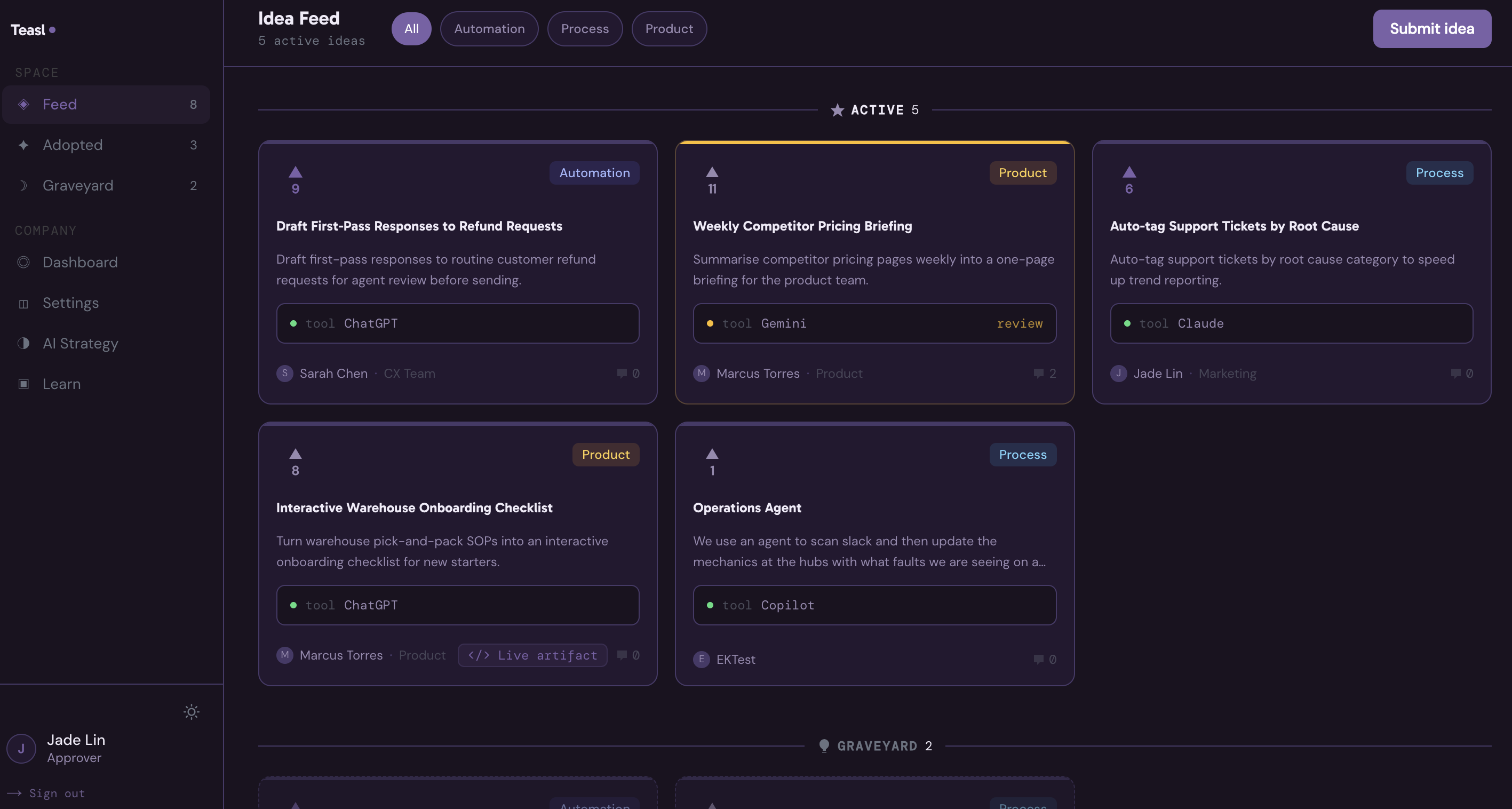Upvote the Weekly Competitor Pricing Briefing idea

712,180
